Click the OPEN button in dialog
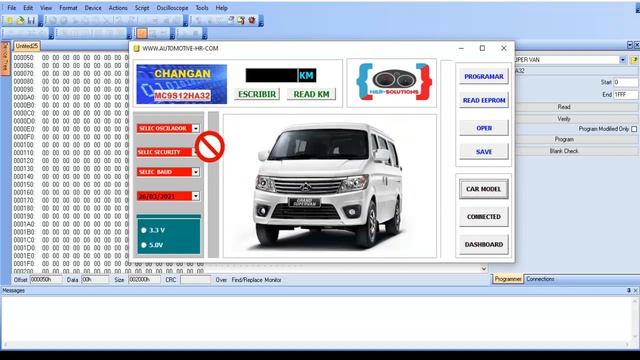 tap(484, 128)
